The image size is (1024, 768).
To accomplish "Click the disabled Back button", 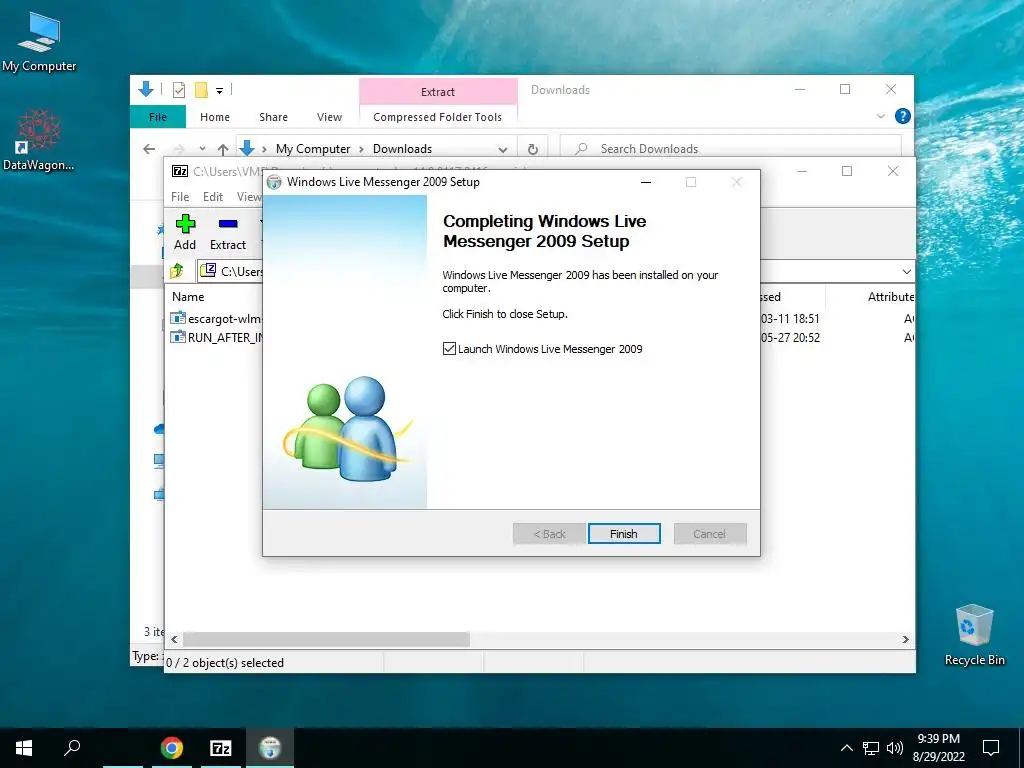I will coord(549,534).
